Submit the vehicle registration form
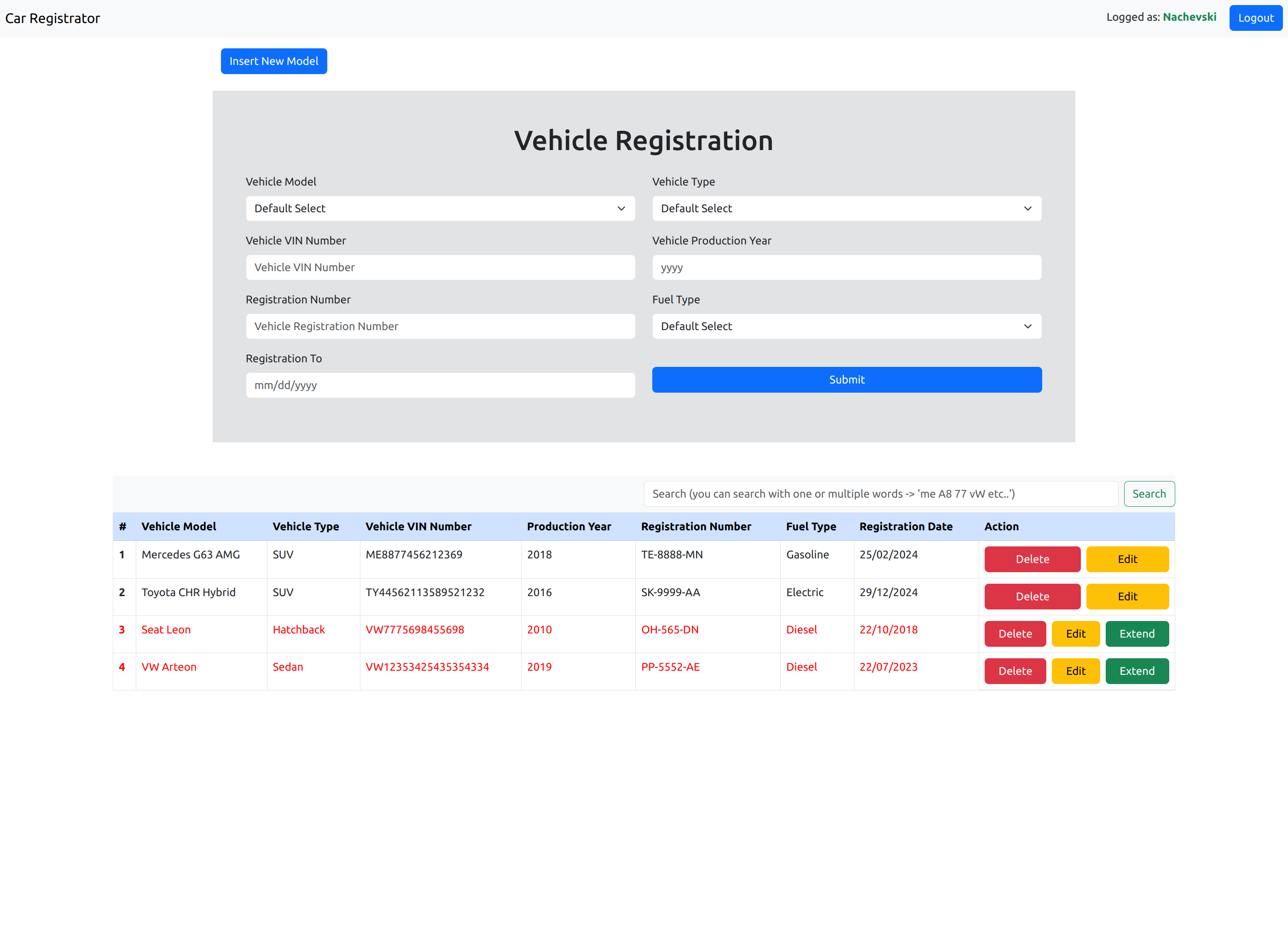This screenshot has width=1288, height=934. click(846, 379)
